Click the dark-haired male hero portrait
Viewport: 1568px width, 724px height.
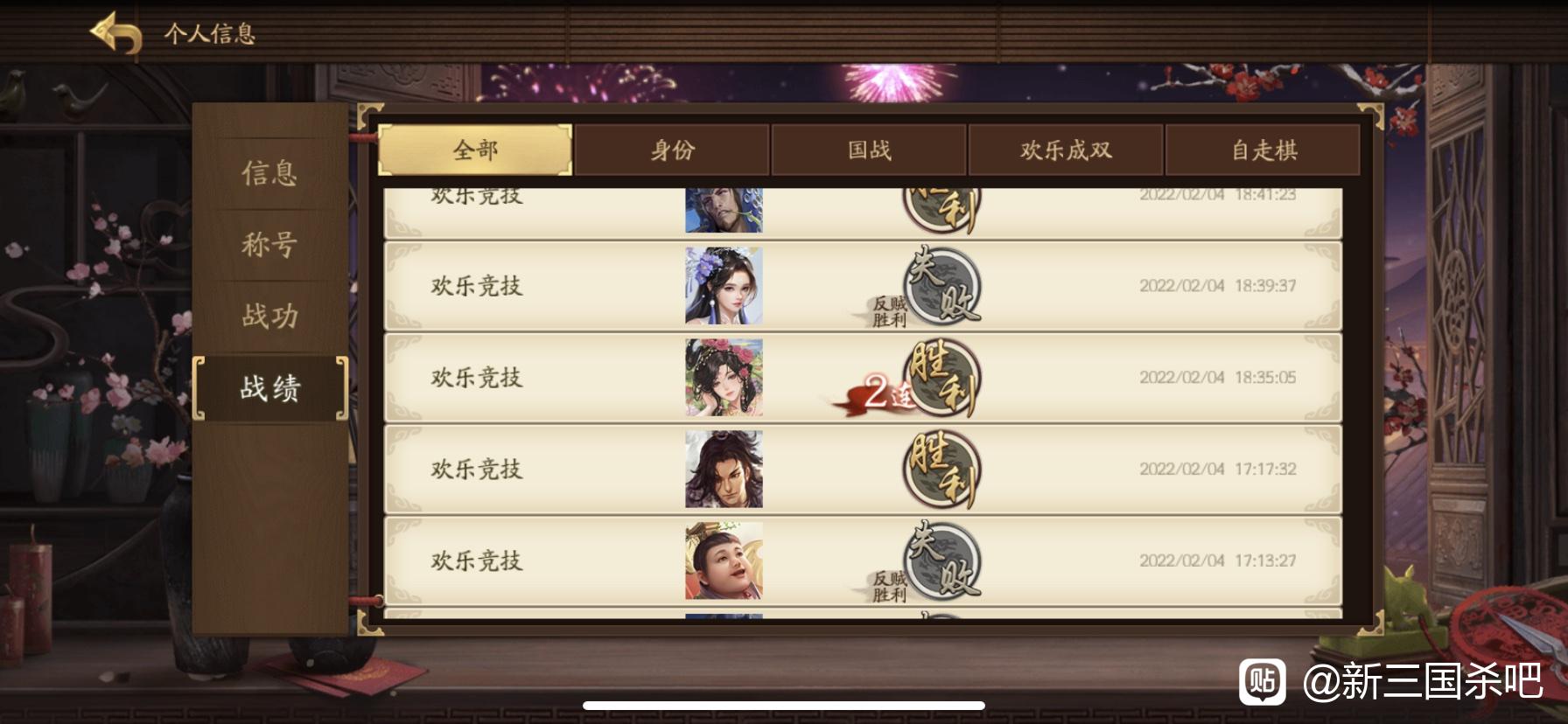(x=724, y=470)
